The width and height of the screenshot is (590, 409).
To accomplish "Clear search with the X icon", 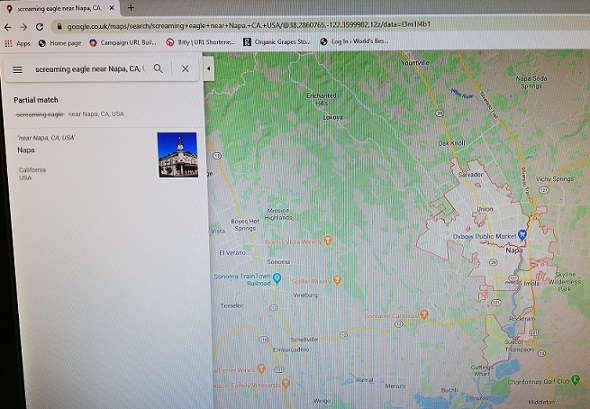I will pyautogui.click(x=185, y=68).
